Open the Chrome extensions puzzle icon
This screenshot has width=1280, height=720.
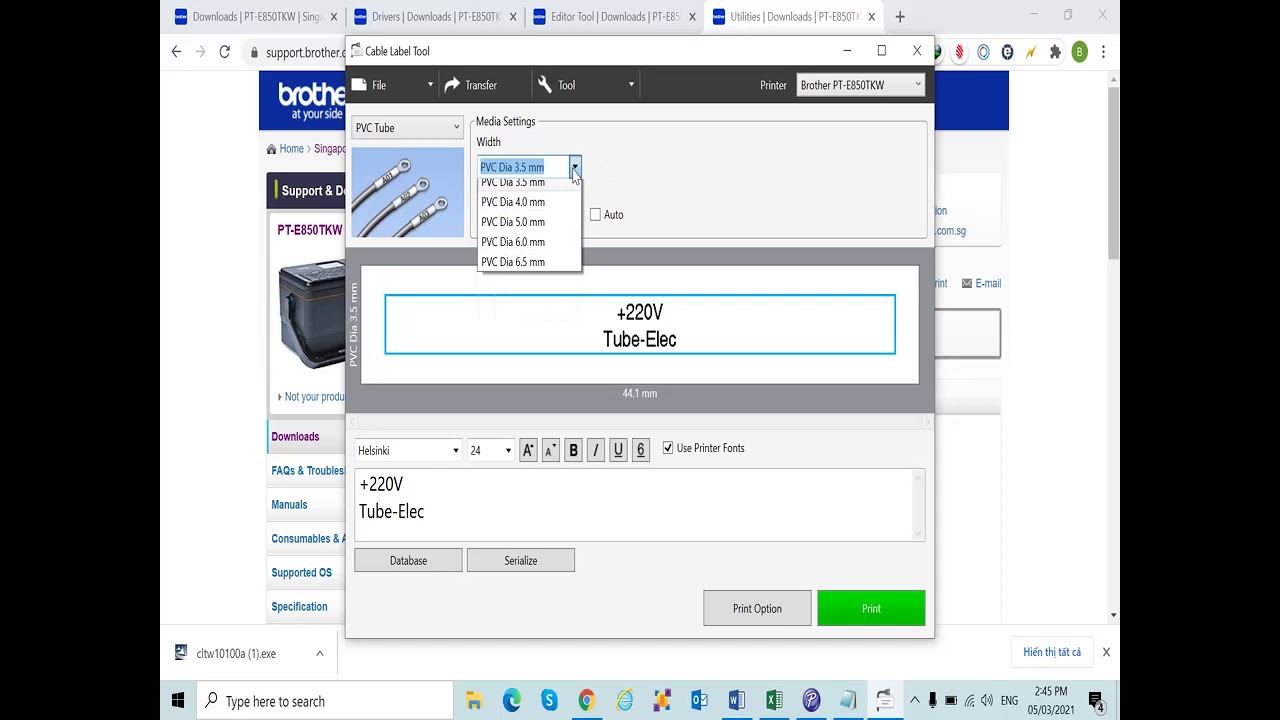click(x=1055, y=52)
